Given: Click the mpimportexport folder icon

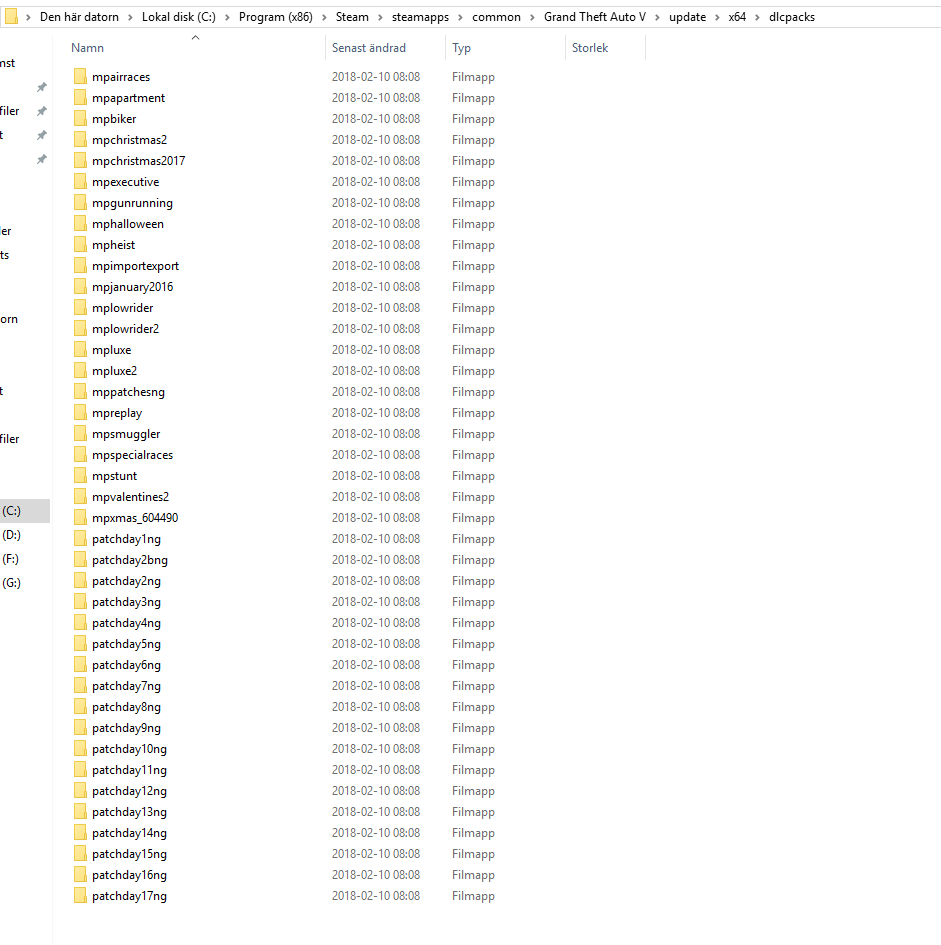Looking at the screenshot, I should (x=80, y=266).
